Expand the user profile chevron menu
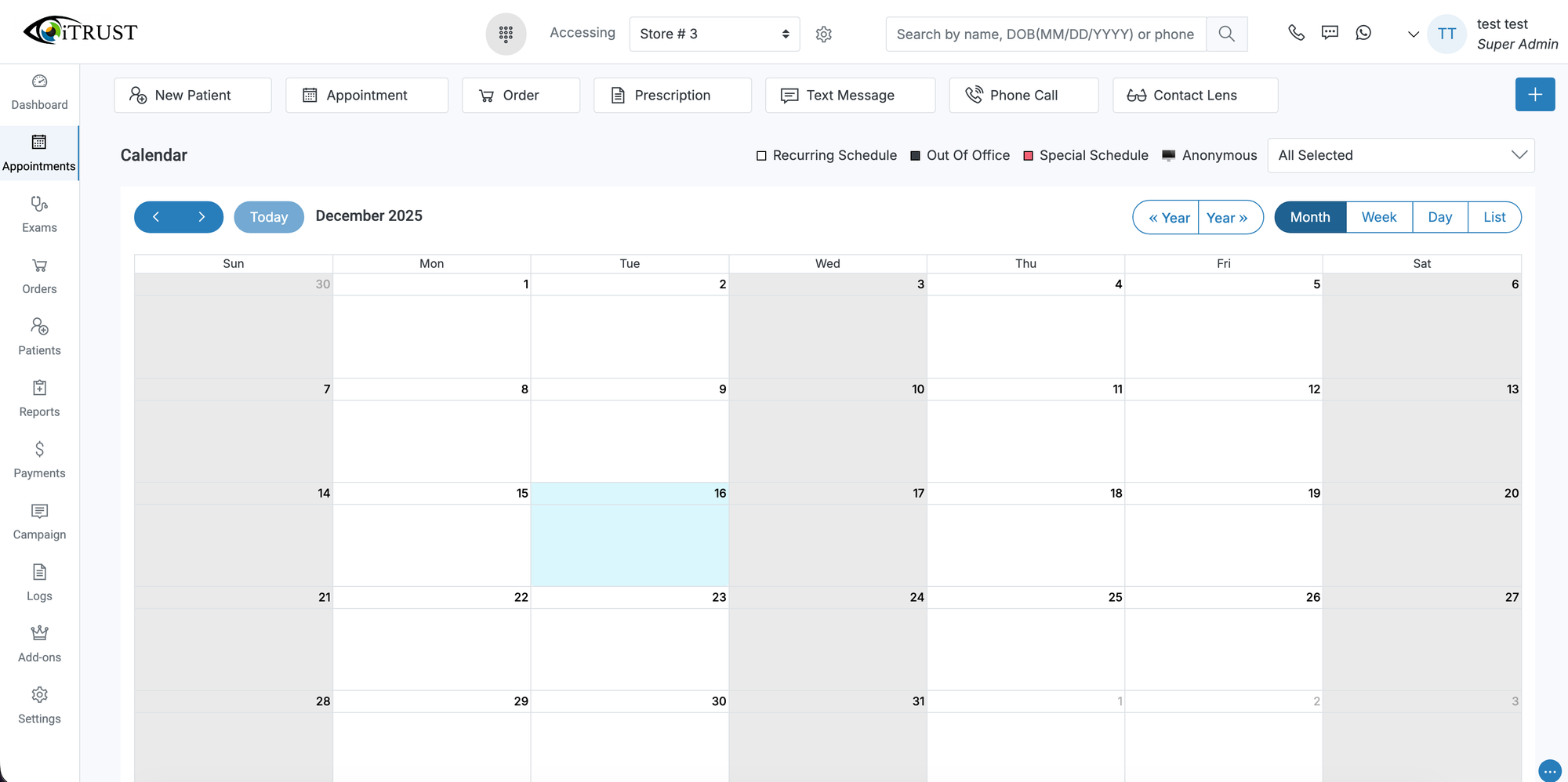Viewport: 1568px width, 782px height. click(1413, 34)
